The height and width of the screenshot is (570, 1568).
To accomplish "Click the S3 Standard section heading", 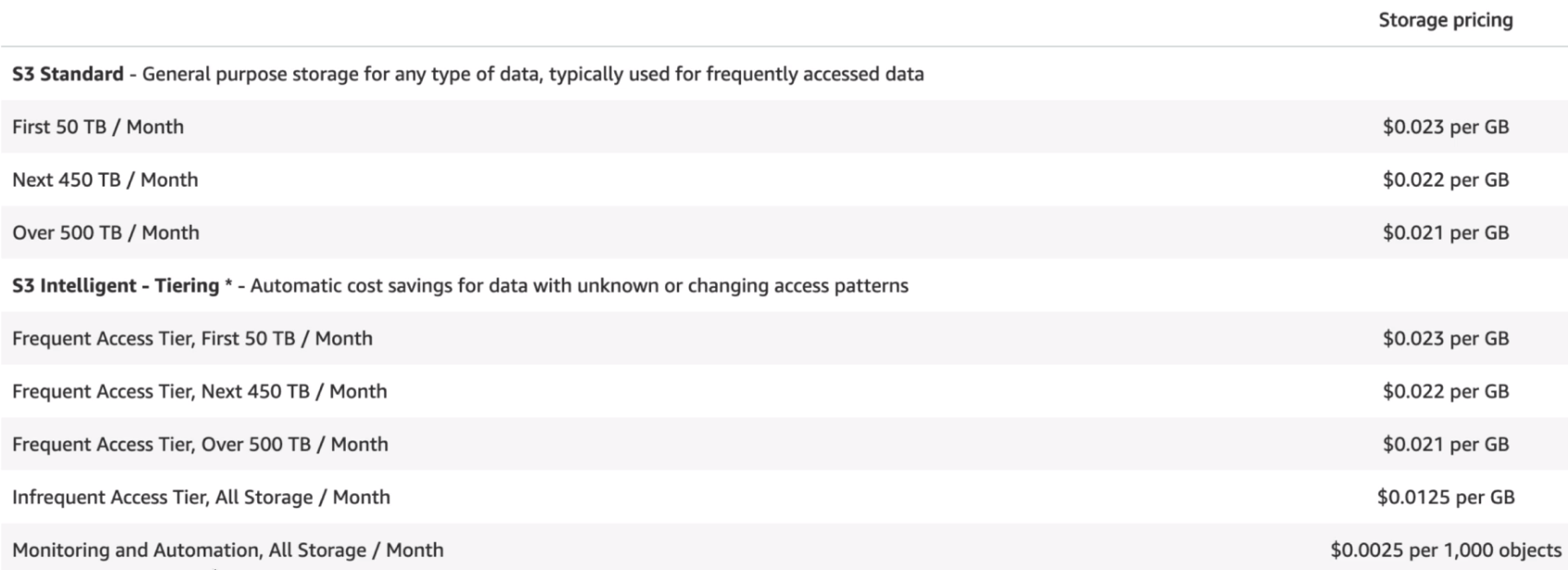I will [x=68, y=74].
